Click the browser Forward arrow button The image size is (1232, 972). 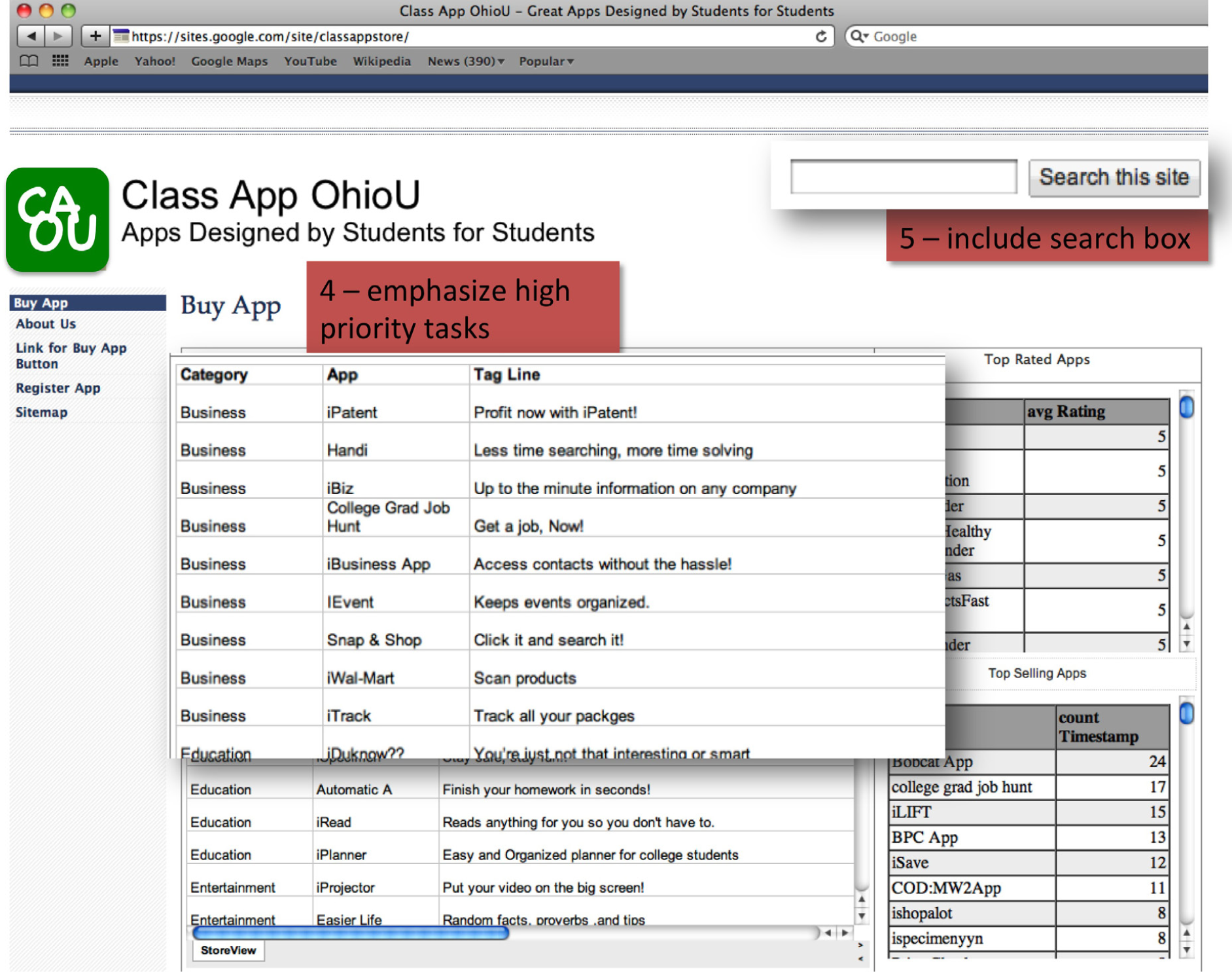[58, 36]
